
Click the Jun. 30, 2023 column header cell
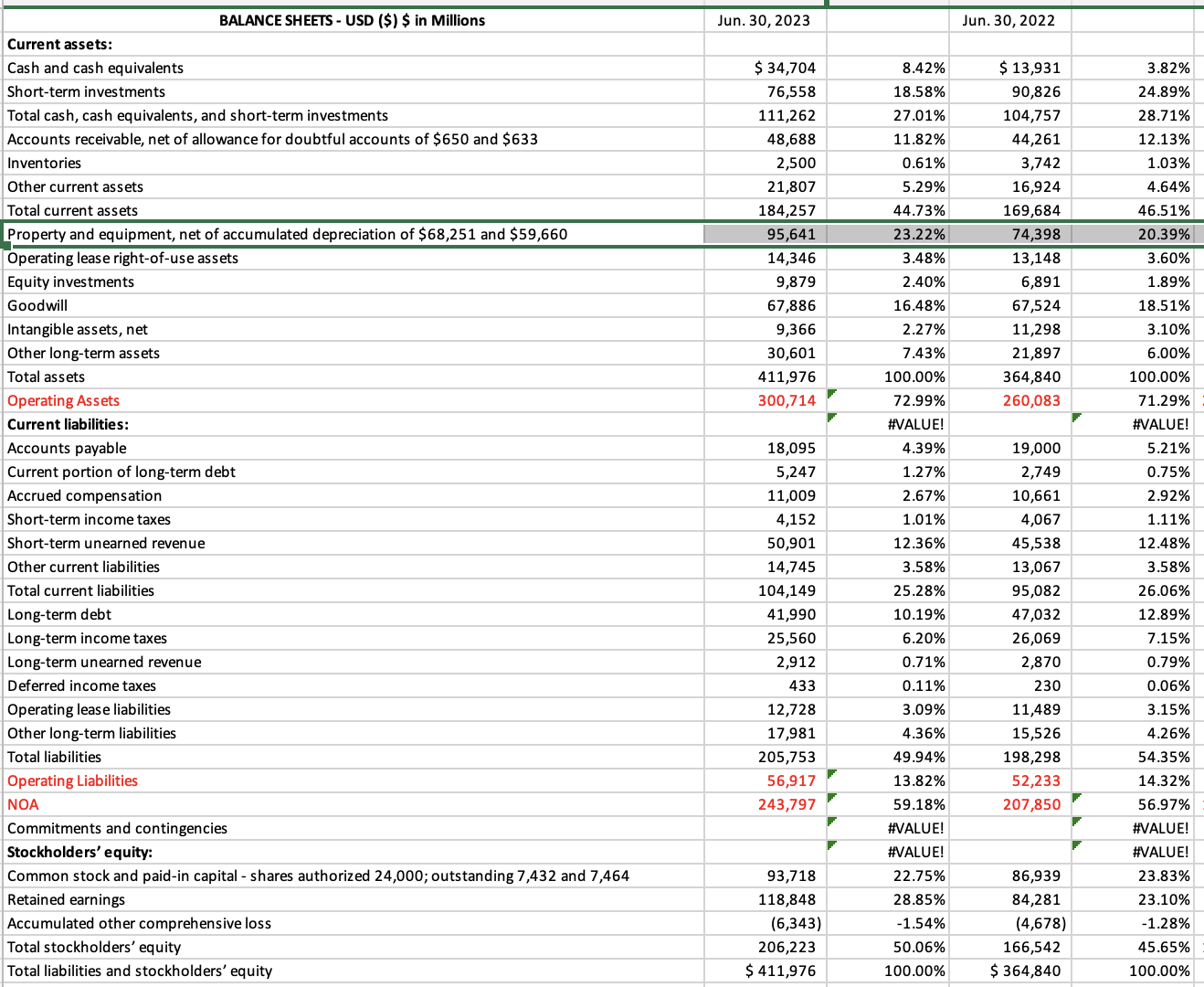(764, 20)
